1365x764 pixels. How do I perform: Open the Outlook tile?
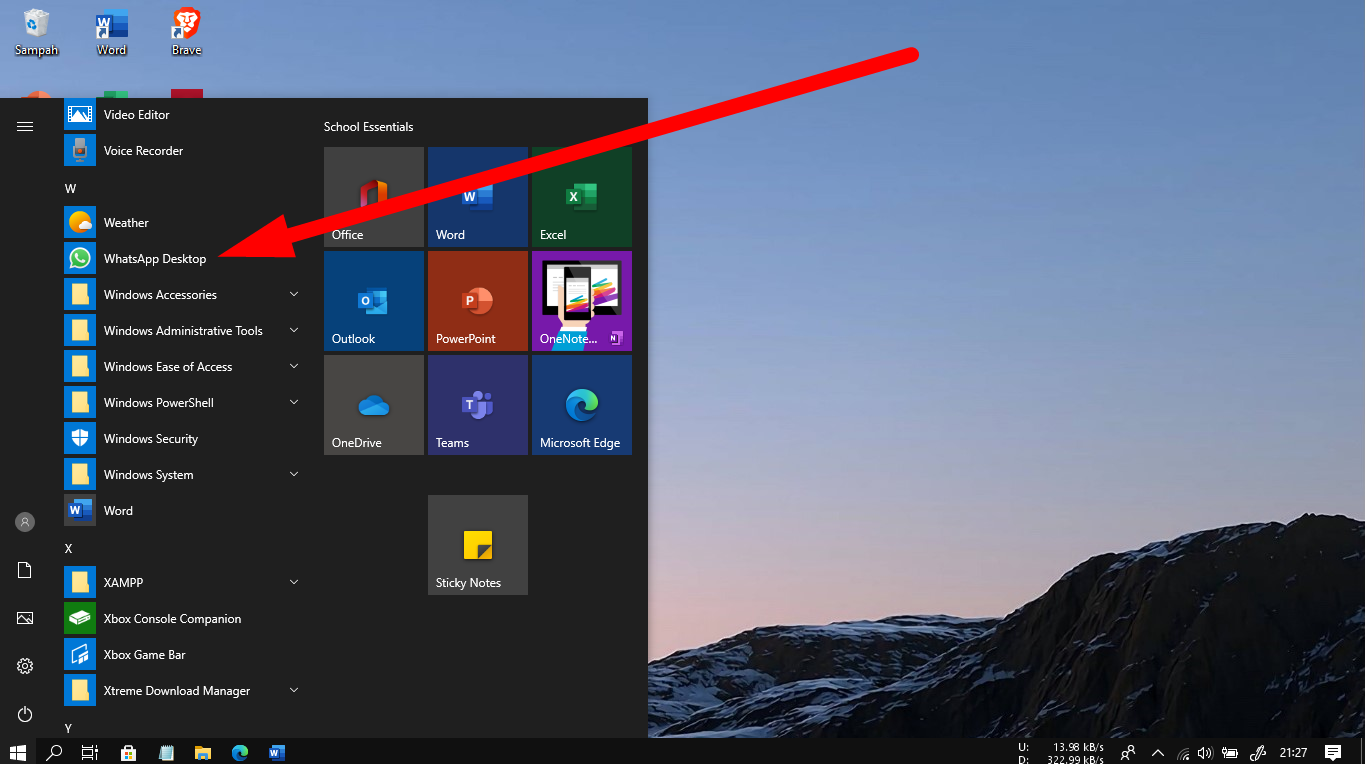pyautogui.click(x=374, y=301)
